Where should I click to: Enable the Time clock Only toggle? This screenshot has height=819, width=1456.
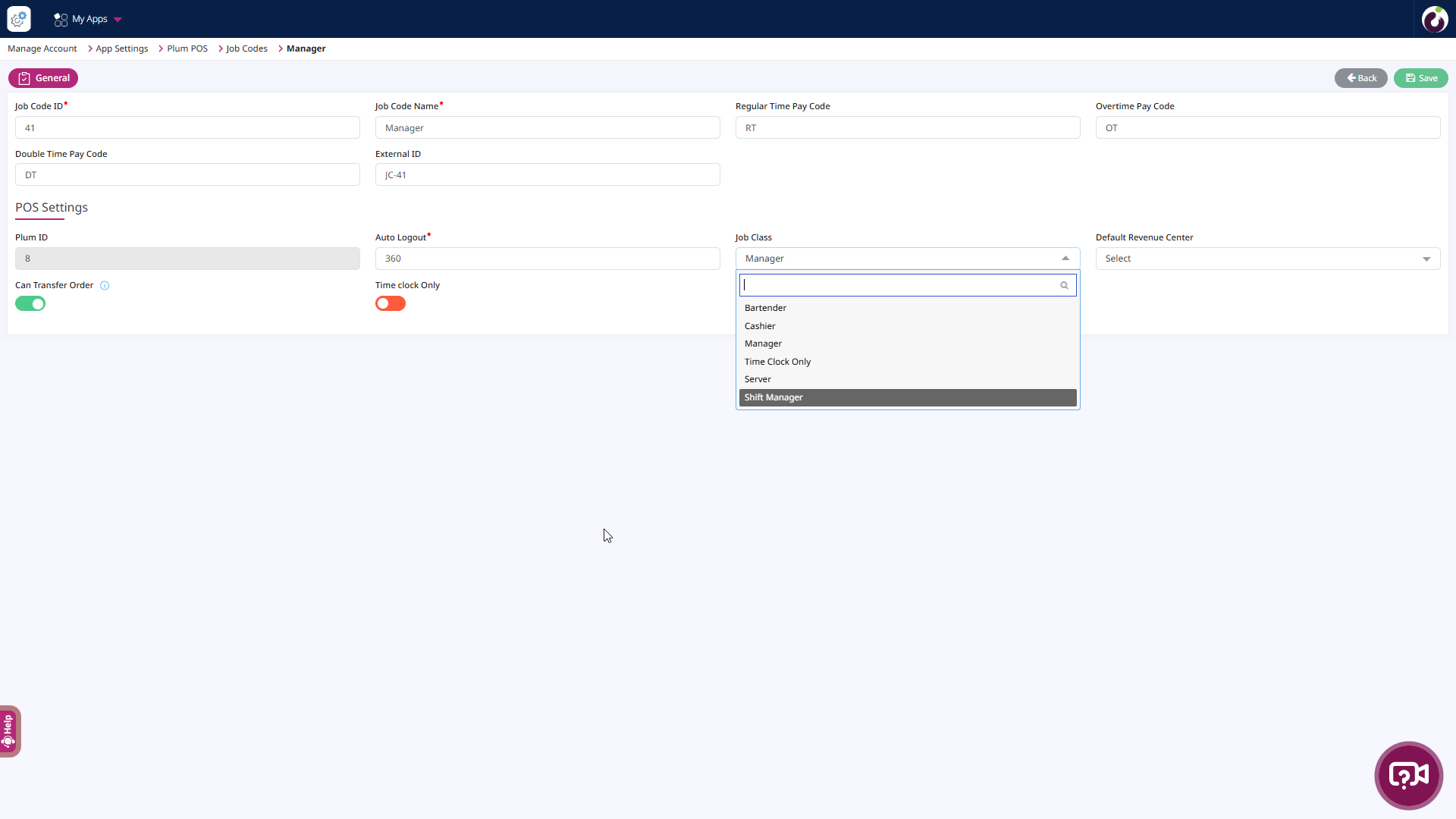click(391, 304)
